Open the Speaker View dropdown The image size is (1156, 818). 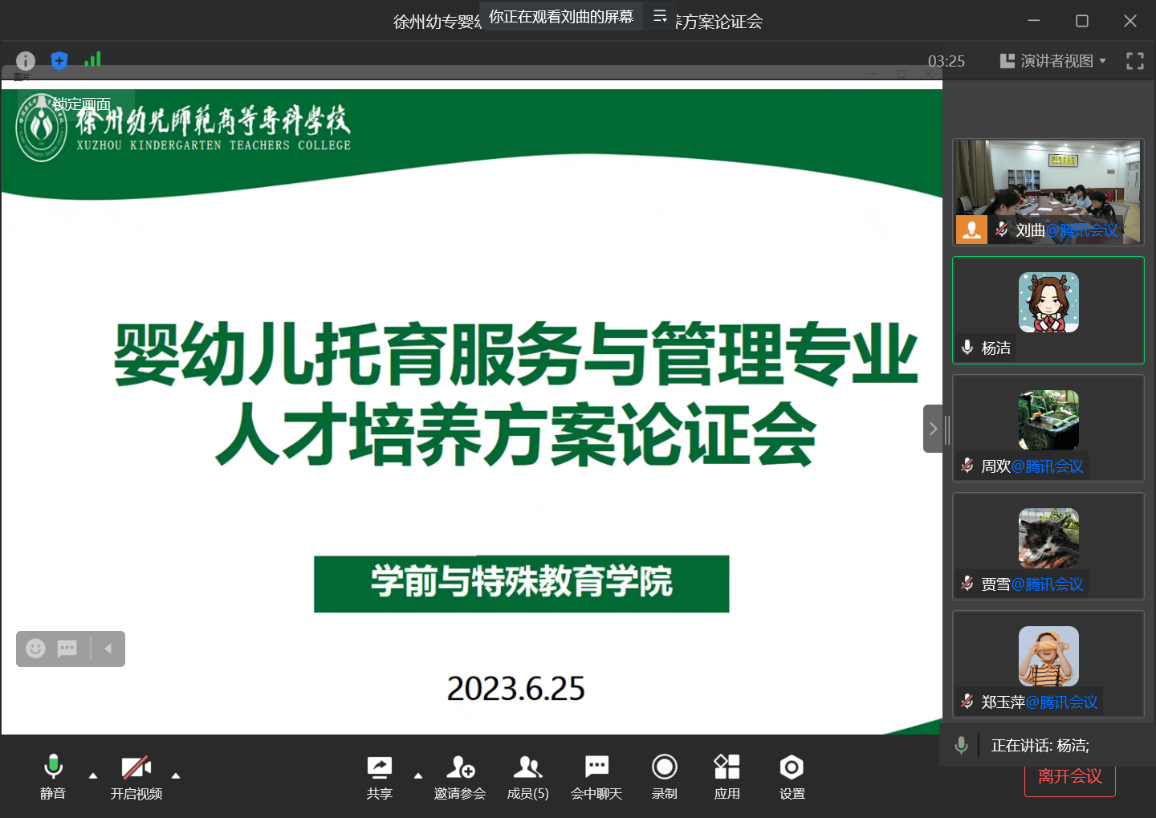click(x=1053, y=61)
